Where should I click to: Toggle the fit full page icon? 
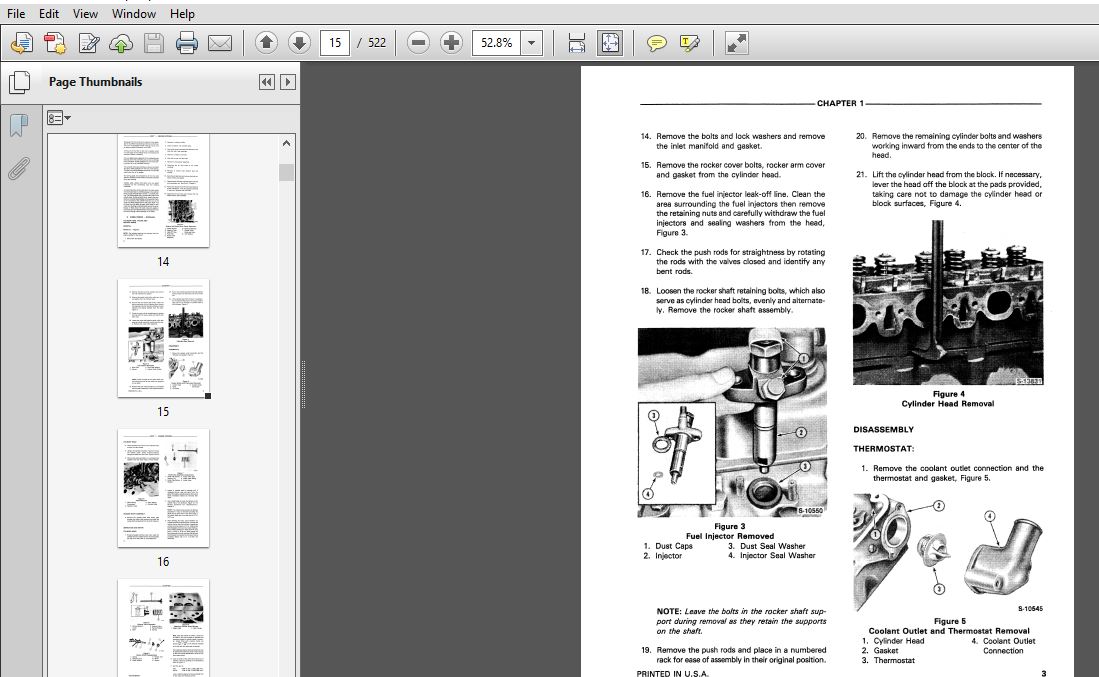(610, 43)
